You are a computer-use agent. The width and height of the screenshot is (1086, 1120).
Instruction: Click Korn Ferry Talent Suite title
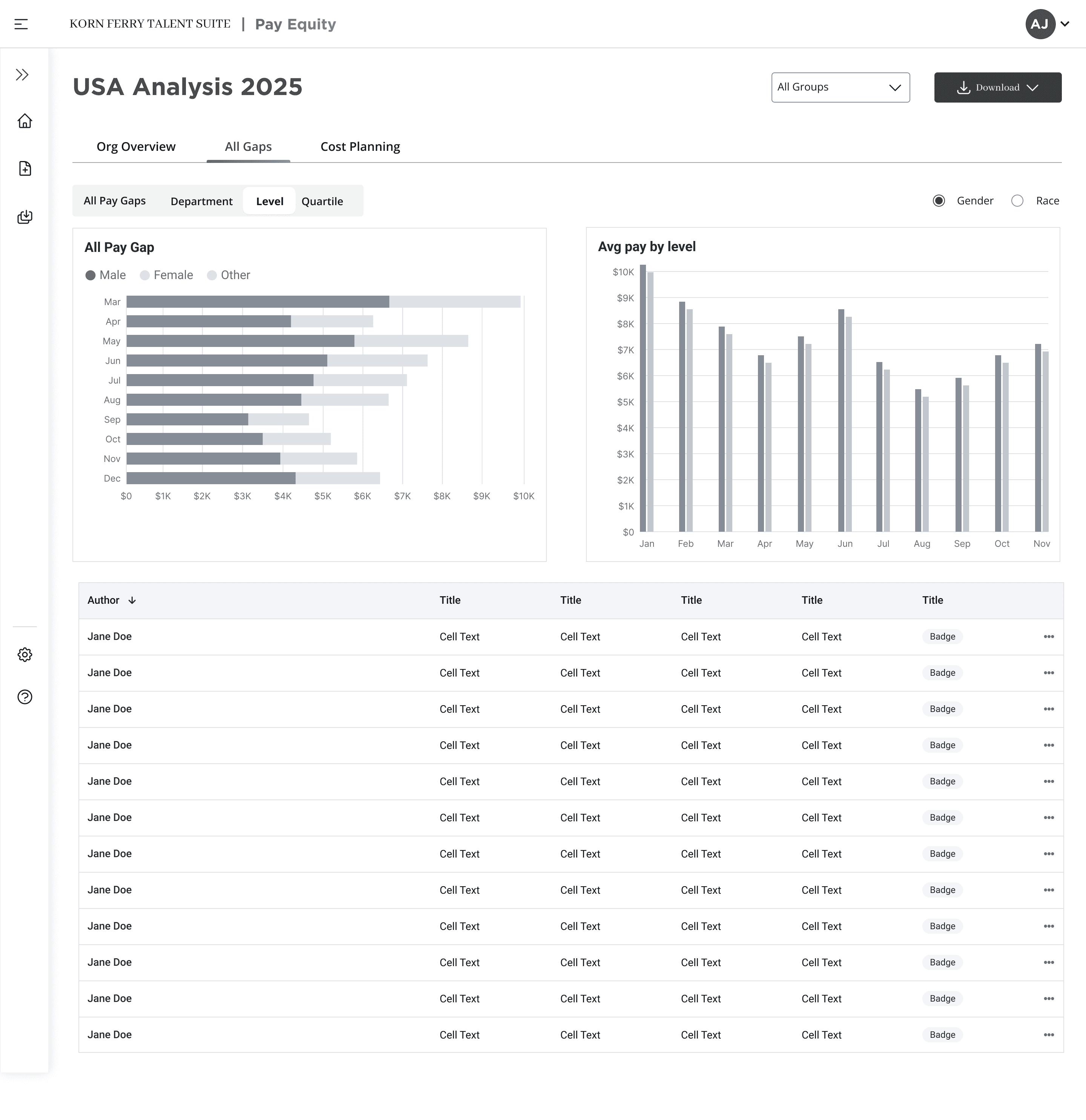point(150,24)
